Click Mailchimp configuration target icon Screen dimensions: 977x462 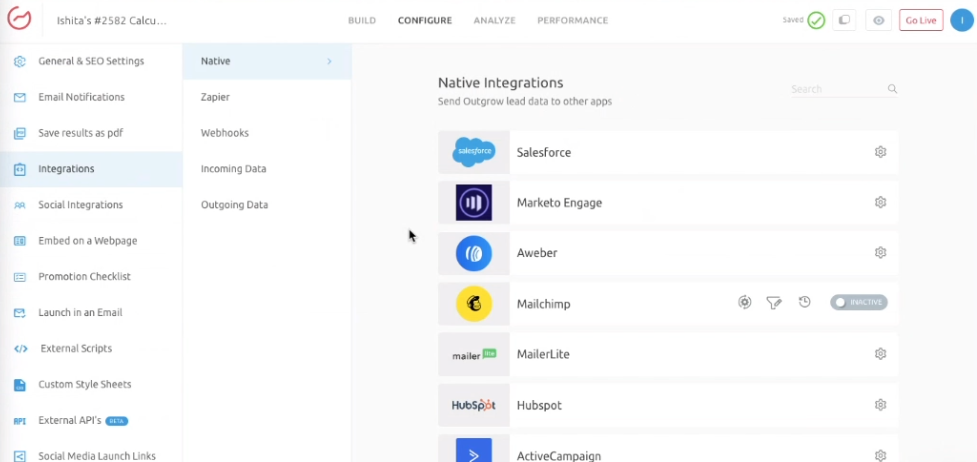pos(745,302)
